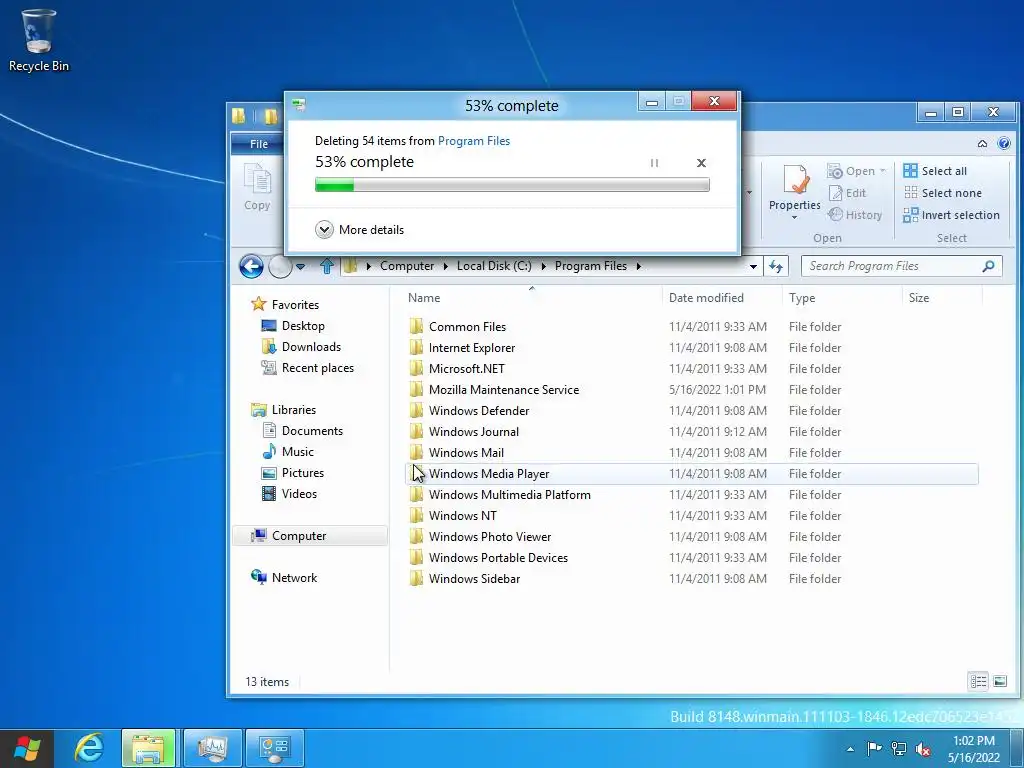Pause the delete operation

point(654,163)
